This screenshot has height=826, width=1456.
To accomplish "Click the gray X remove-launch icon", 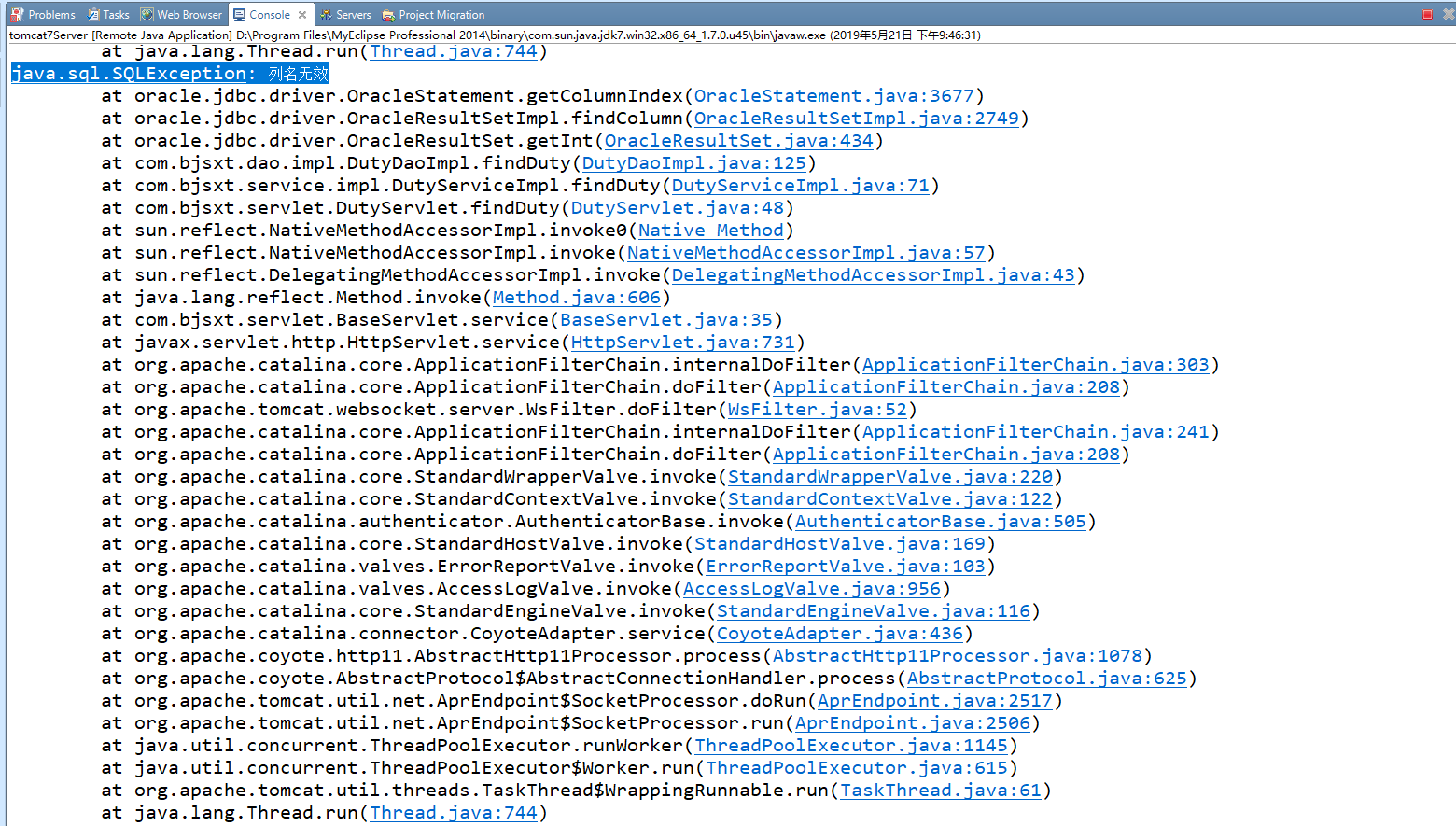I will click(x=1449, y=14).
